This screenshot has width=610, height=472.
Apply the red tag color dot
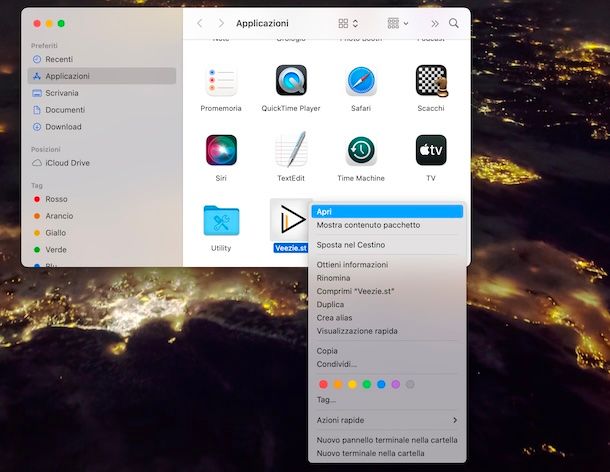point(323,384)
